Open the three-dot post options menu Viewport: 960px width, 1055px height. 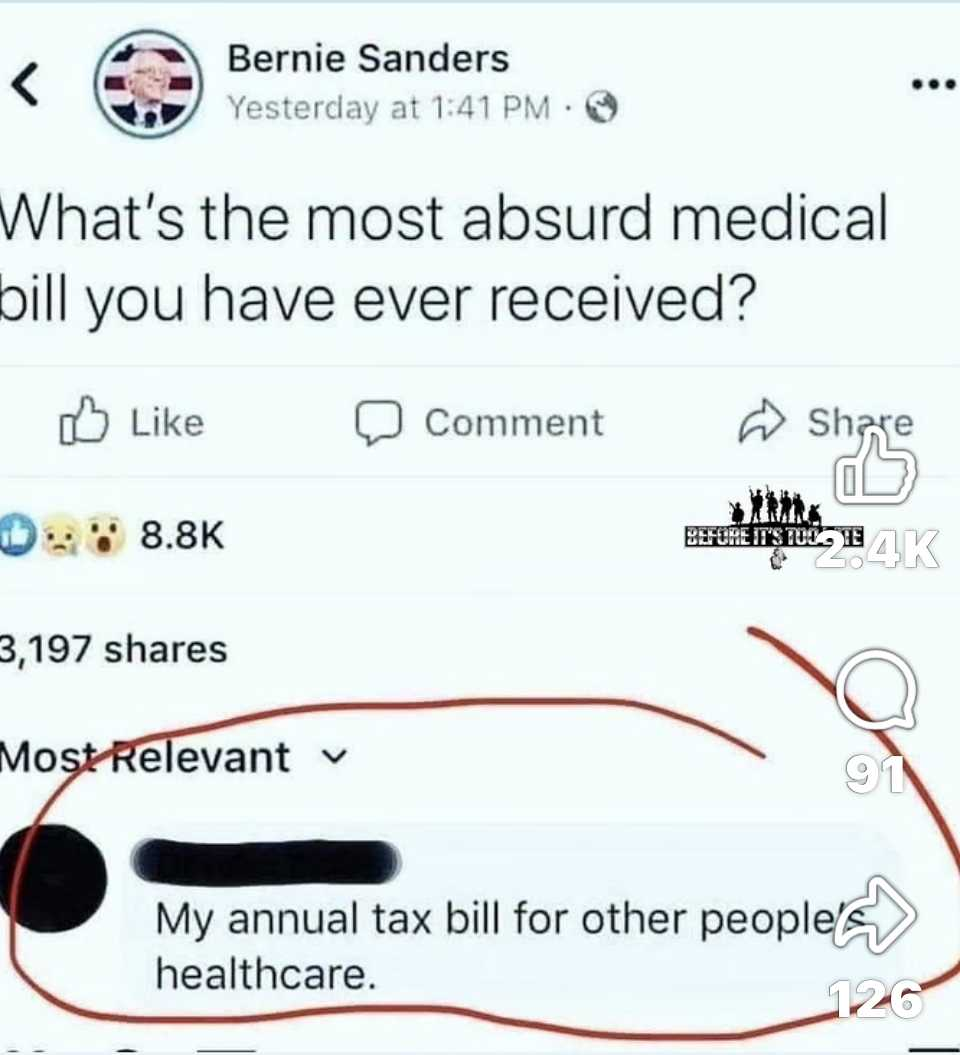(x=933, y=85)
